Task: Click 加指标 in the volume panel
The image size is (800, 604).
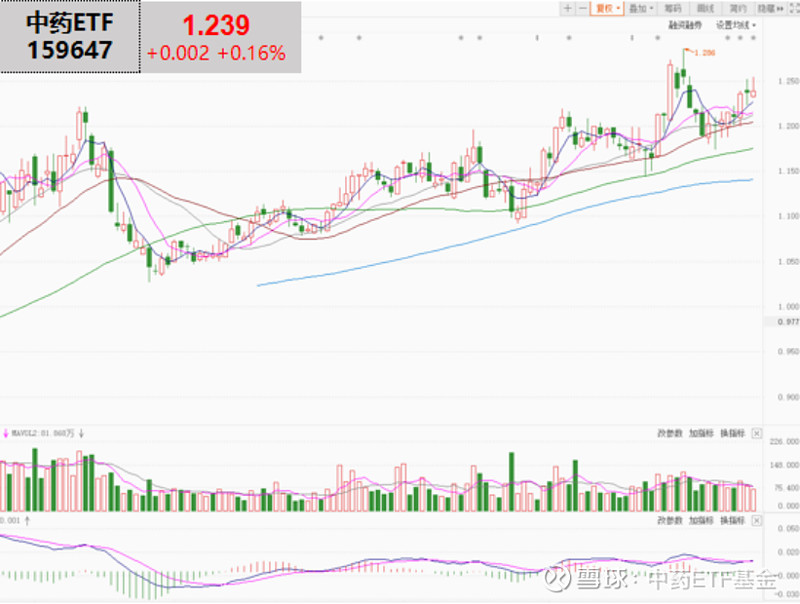Action: click(x=701, y=433)
